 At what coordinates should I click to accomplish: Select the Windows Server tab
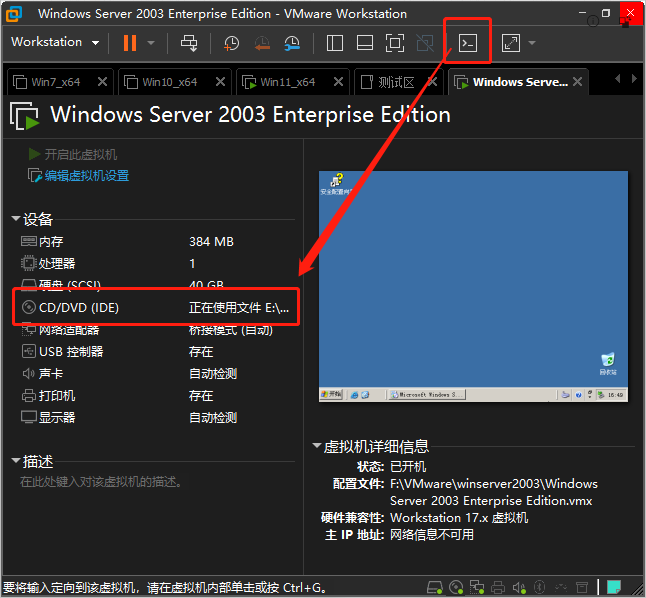pyautogui.click(x=520, y=82)
